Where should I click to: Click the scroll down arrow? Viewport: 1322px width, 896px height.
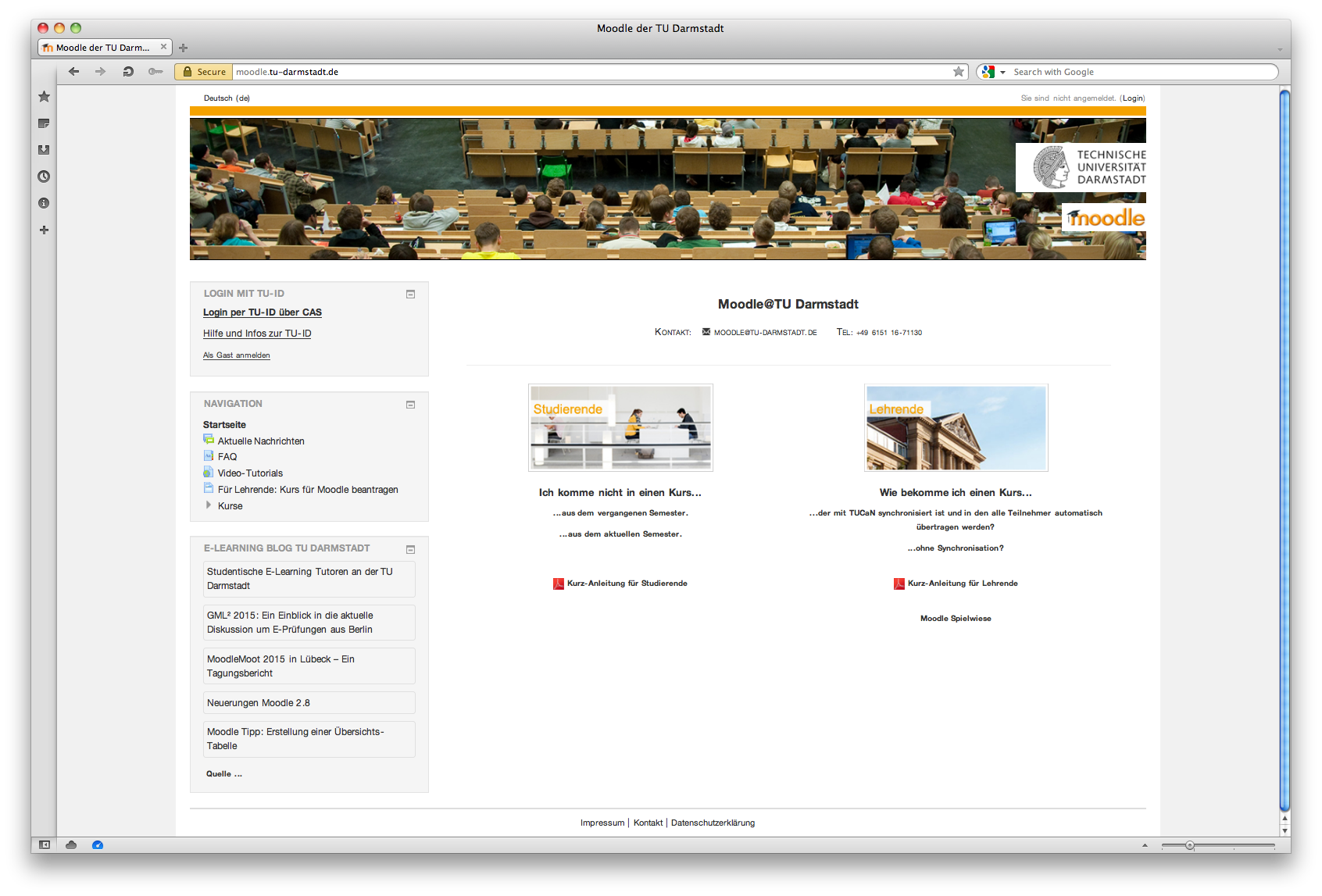(x=1284, y=831)
